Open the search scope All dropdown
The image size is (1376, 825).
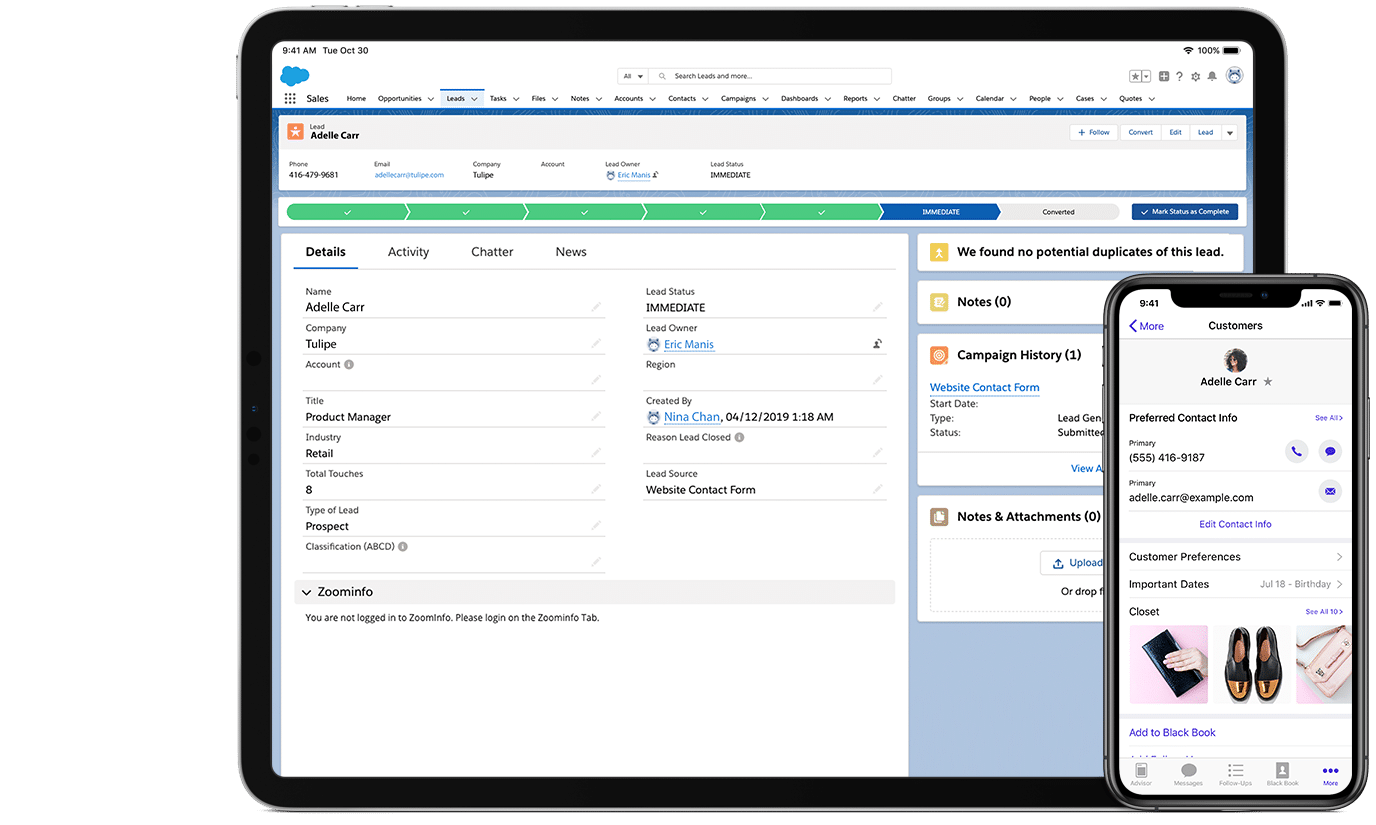pos(633,76)
